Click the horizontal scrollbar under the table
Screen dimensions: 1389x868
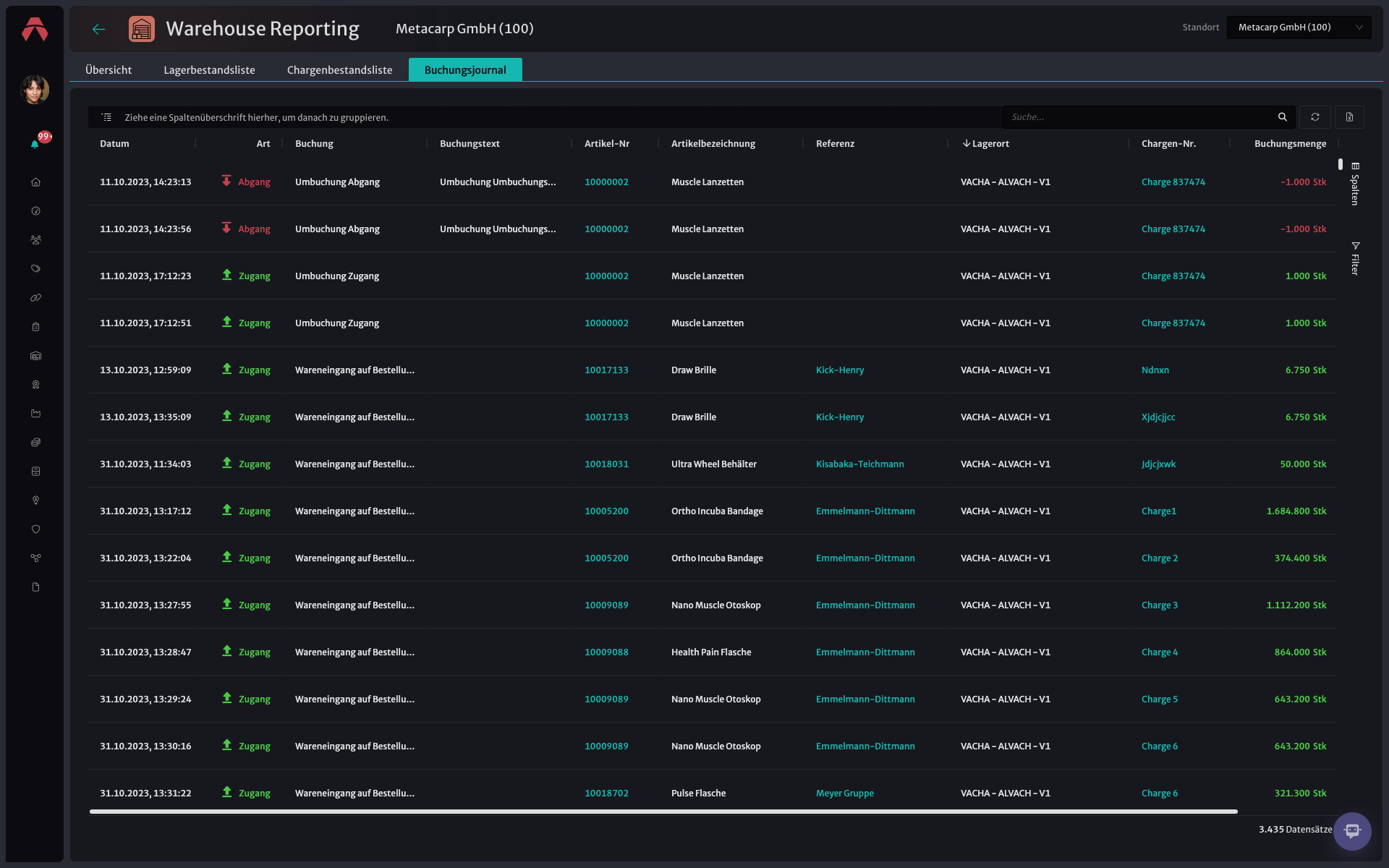click(663, 812)
